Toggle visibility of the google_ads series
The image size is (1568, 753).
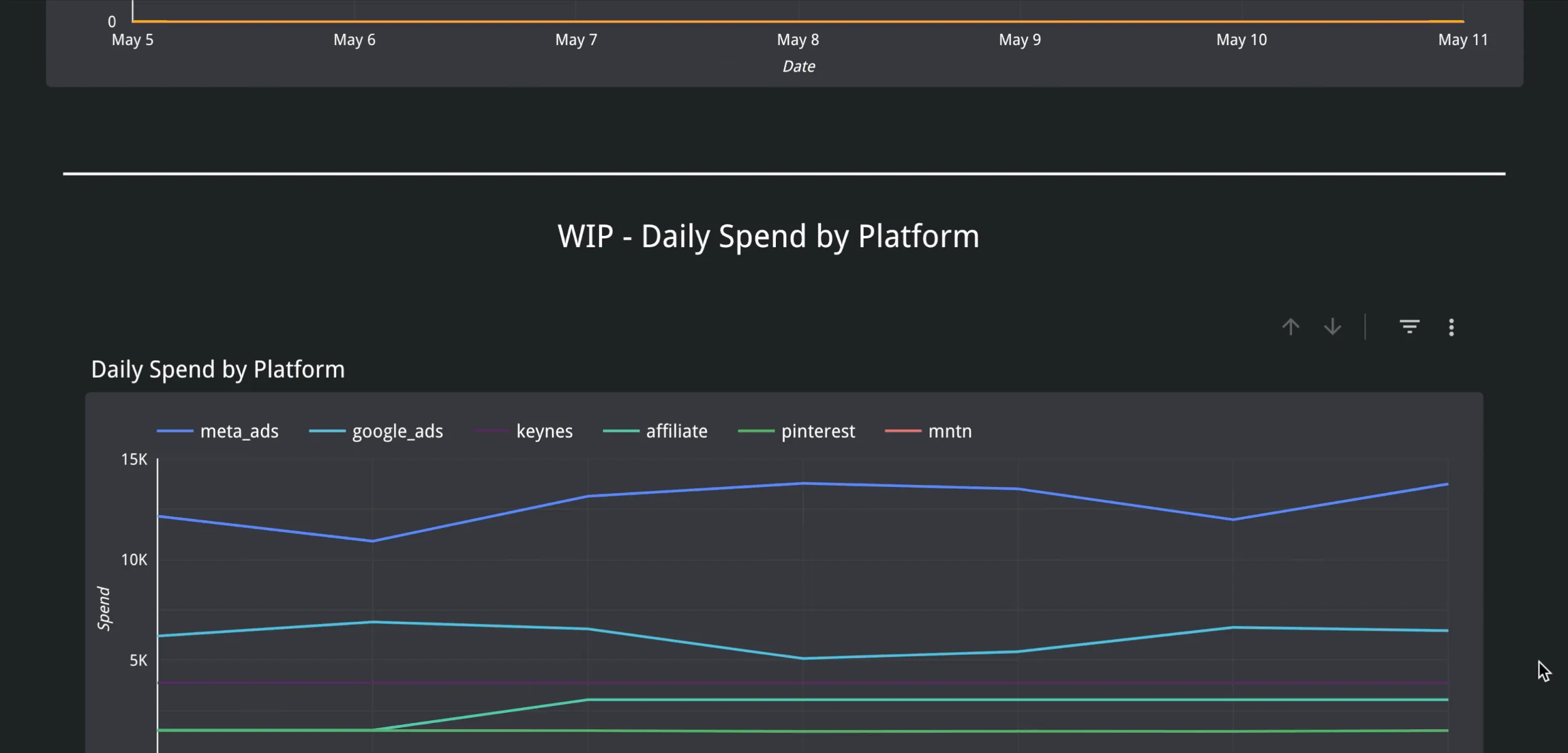pos(398,431)
